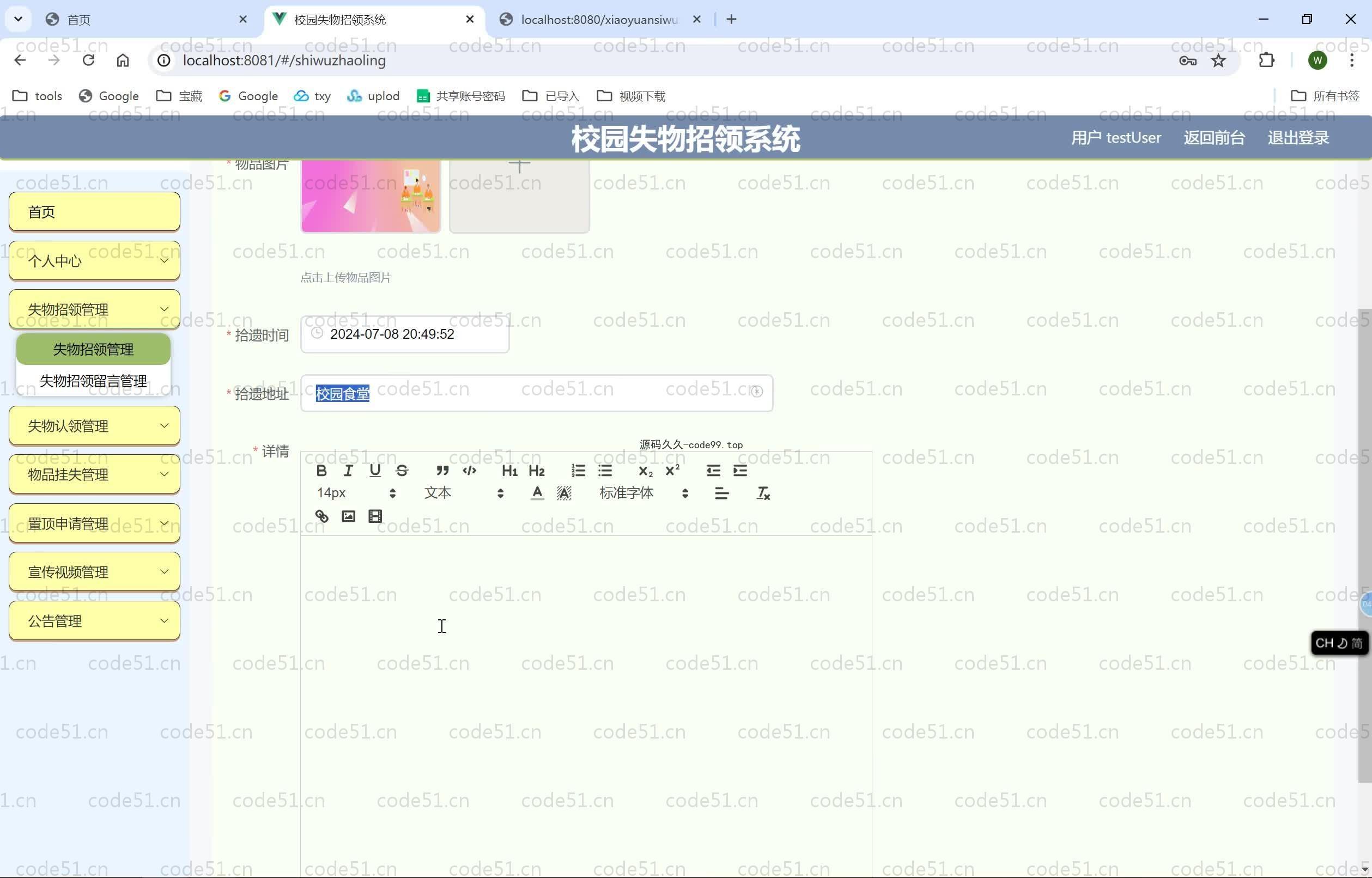Clear text formatting in the editor
Image resolution: width=1372 pixels, height=878 pixels.
pyautogui.click(x=763, y=493)
